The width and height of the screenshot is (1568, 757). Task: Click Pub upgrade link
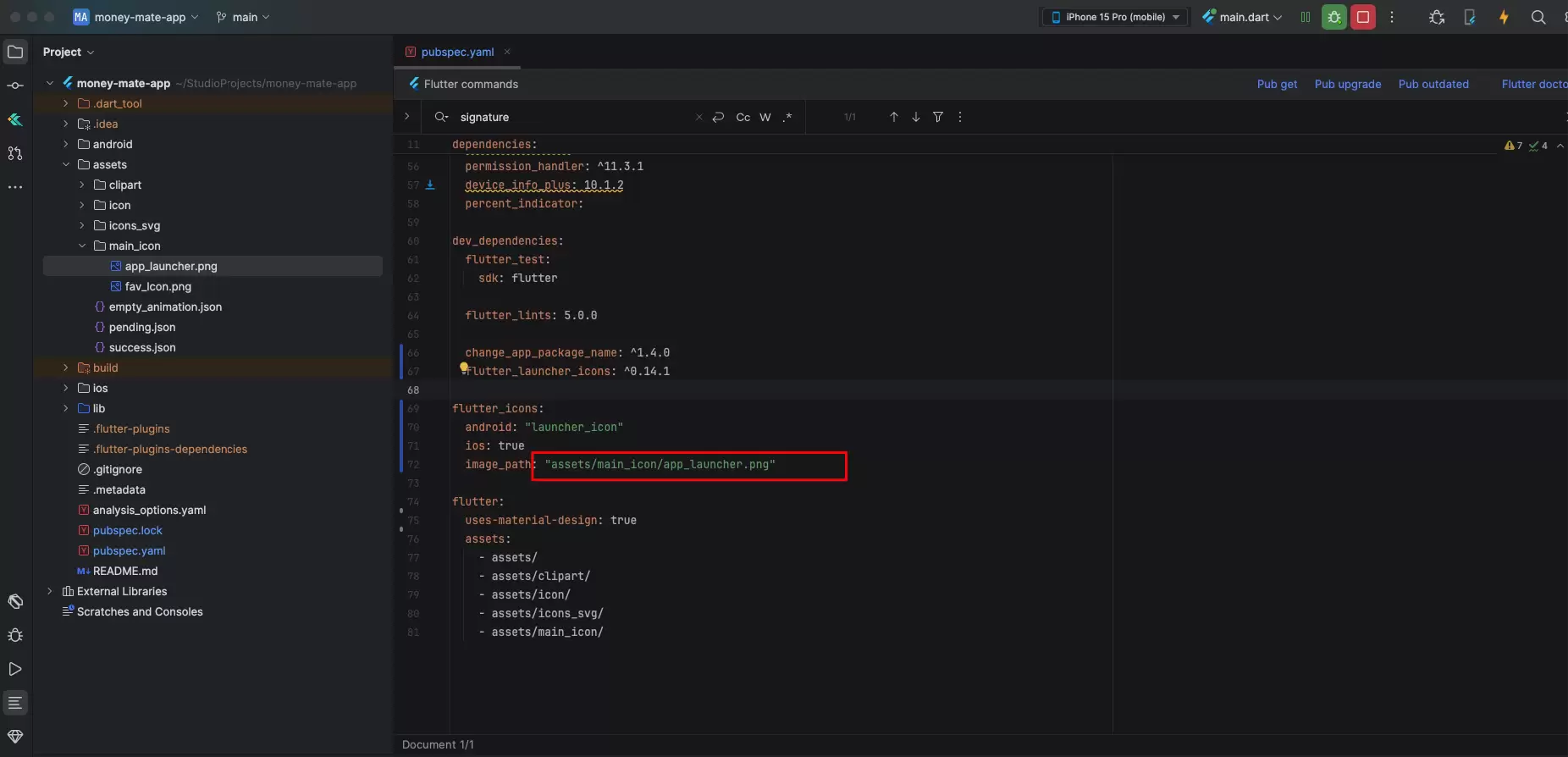tap(1348, 84)
